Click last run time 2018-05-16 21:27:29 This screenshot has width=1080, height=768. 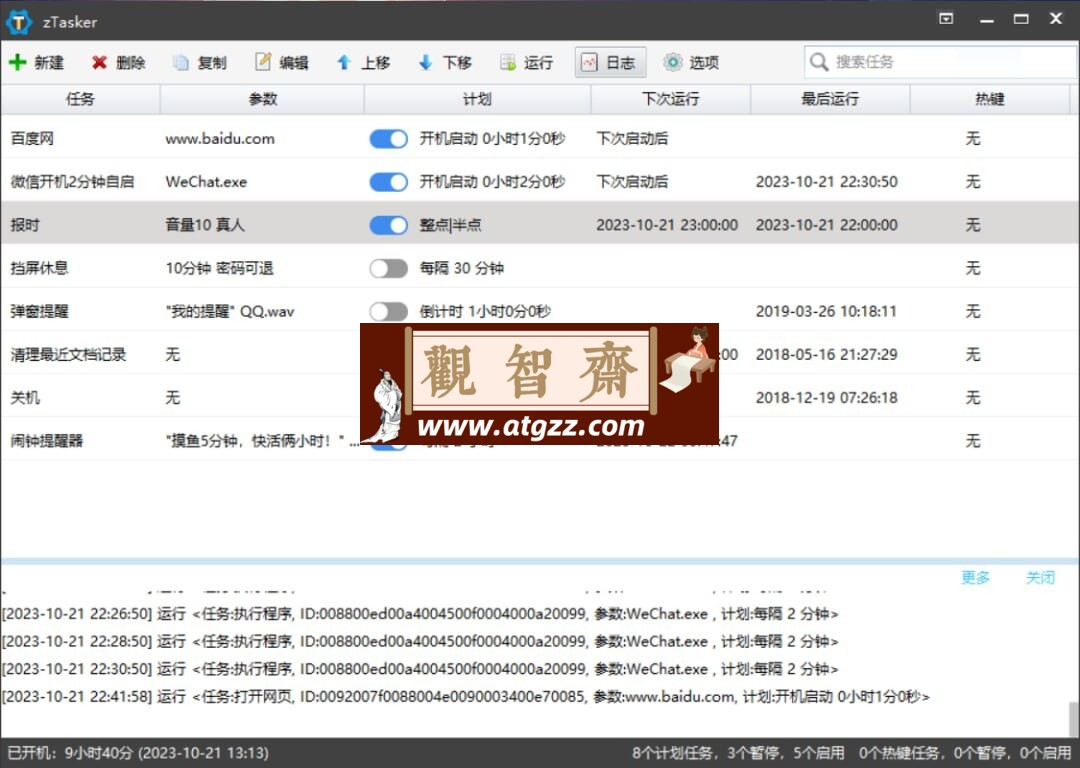[x=827, y=355]
